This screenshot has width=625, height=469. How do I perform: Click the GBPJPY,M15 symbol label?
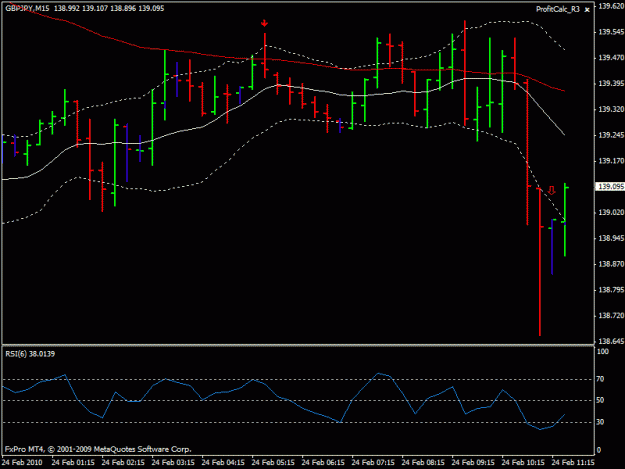[28, 8]
